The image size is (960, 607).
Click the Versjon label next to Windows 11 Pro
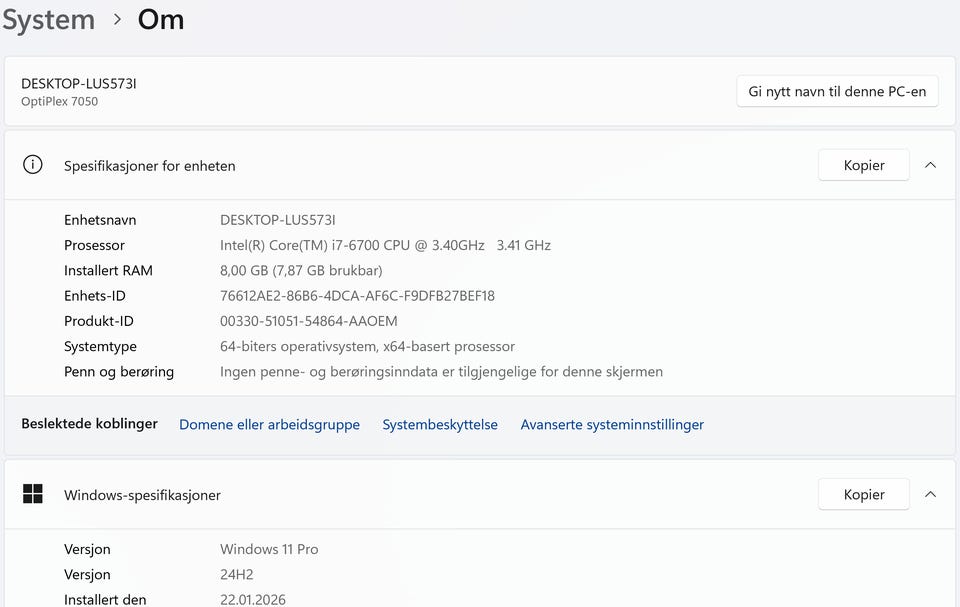coord(87,549)
